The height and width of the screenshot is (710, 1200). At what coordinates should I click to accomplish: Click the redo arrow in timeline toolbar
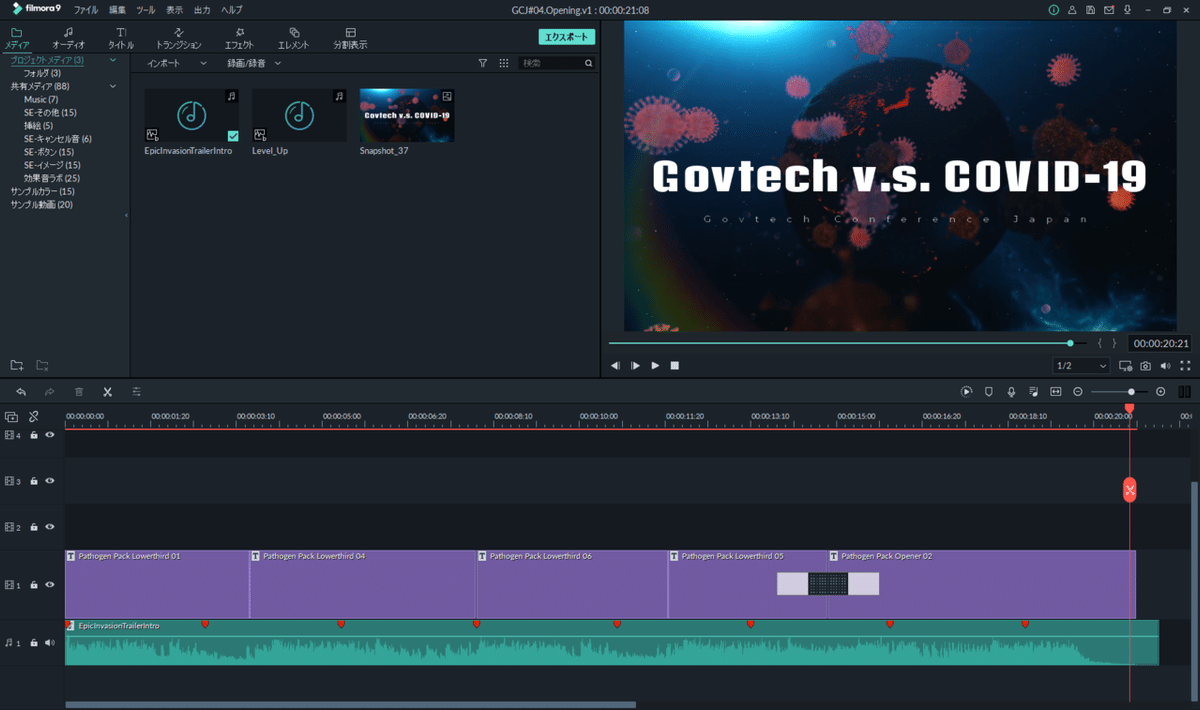coord(50,392)
